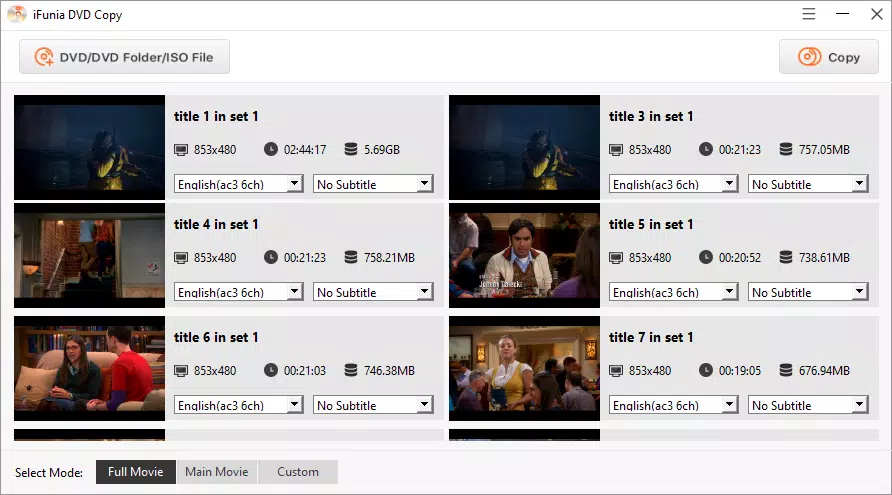The width and height of the screenshot is (892, 495).
Task: Click thumbnail of title 1 in set 1
Action: [89, 147]
